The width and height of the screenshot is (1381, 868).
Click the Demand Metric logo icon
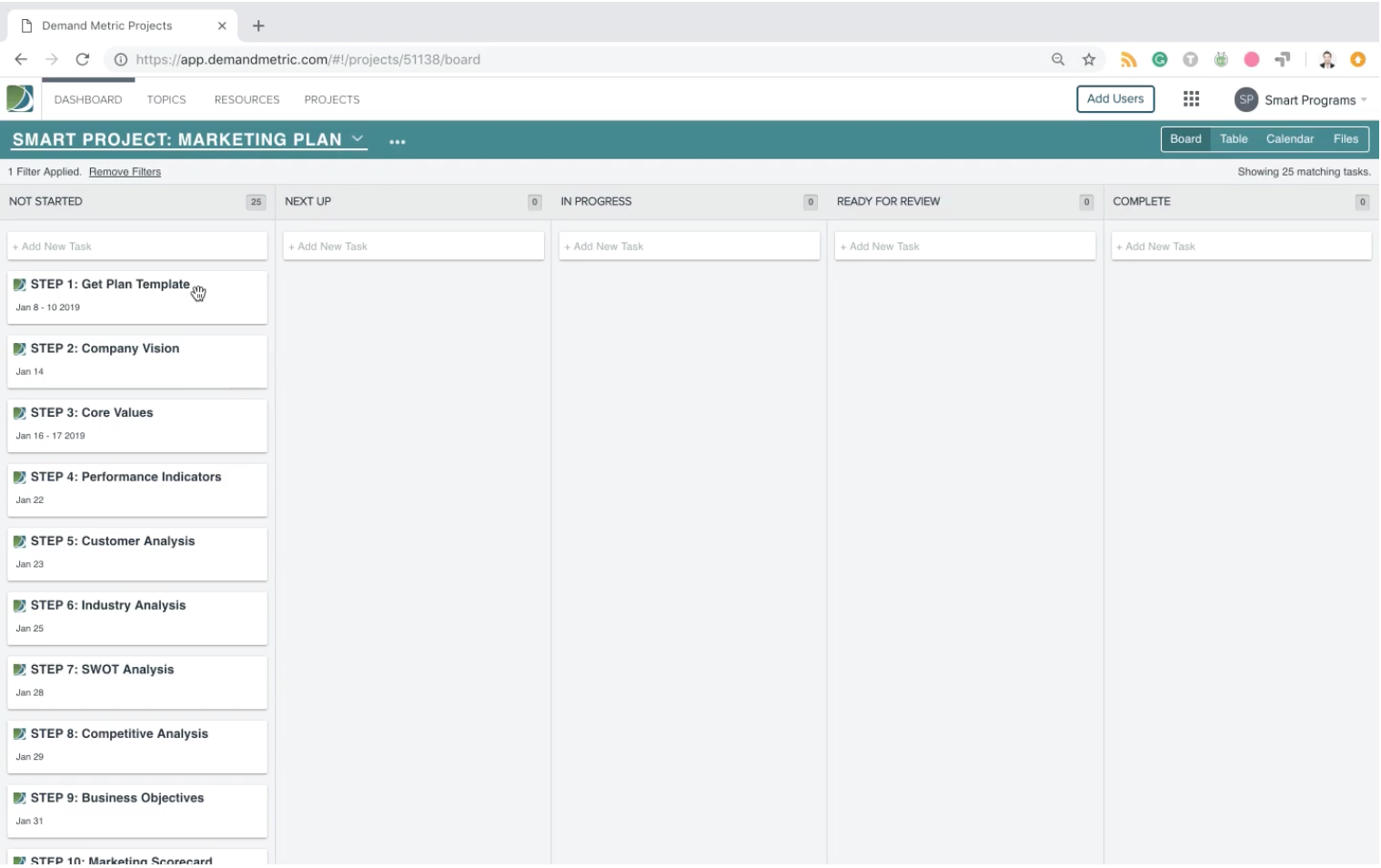20,98
